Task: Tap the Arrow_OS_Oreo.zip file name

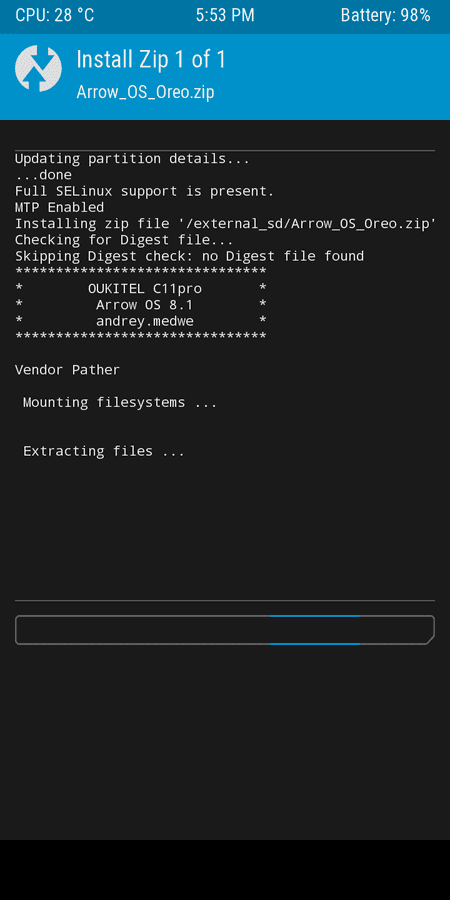Action: (145, 92)
